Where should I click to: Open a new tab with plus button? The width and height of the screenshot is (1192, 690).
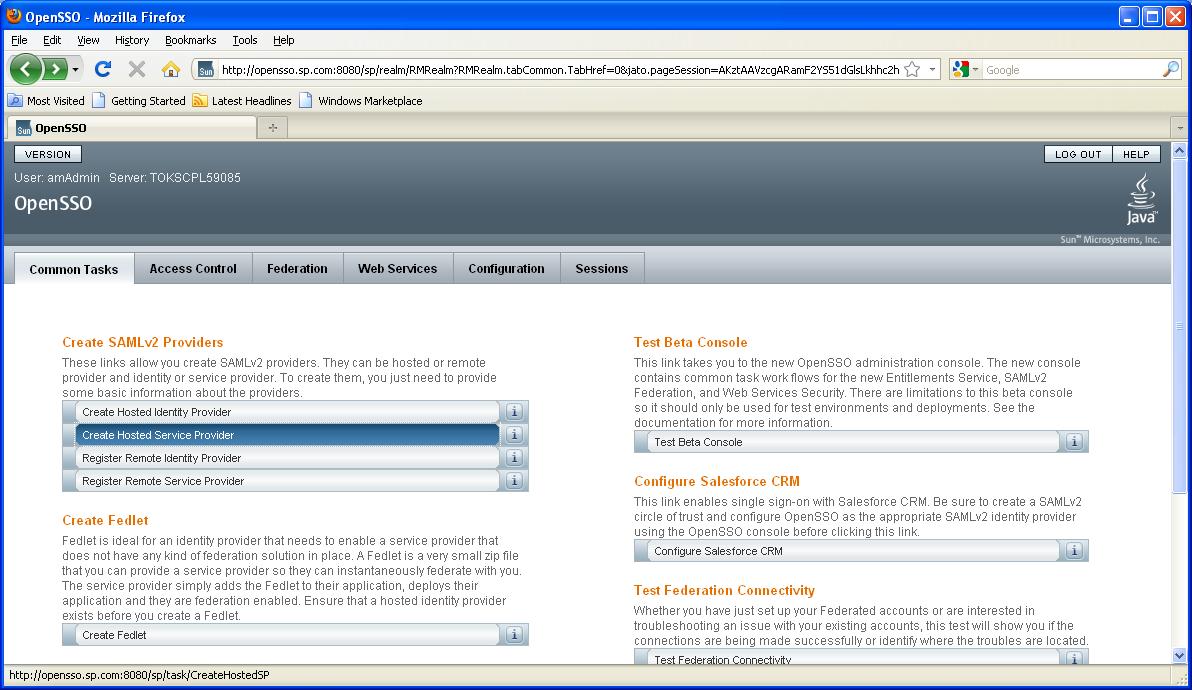273,128
